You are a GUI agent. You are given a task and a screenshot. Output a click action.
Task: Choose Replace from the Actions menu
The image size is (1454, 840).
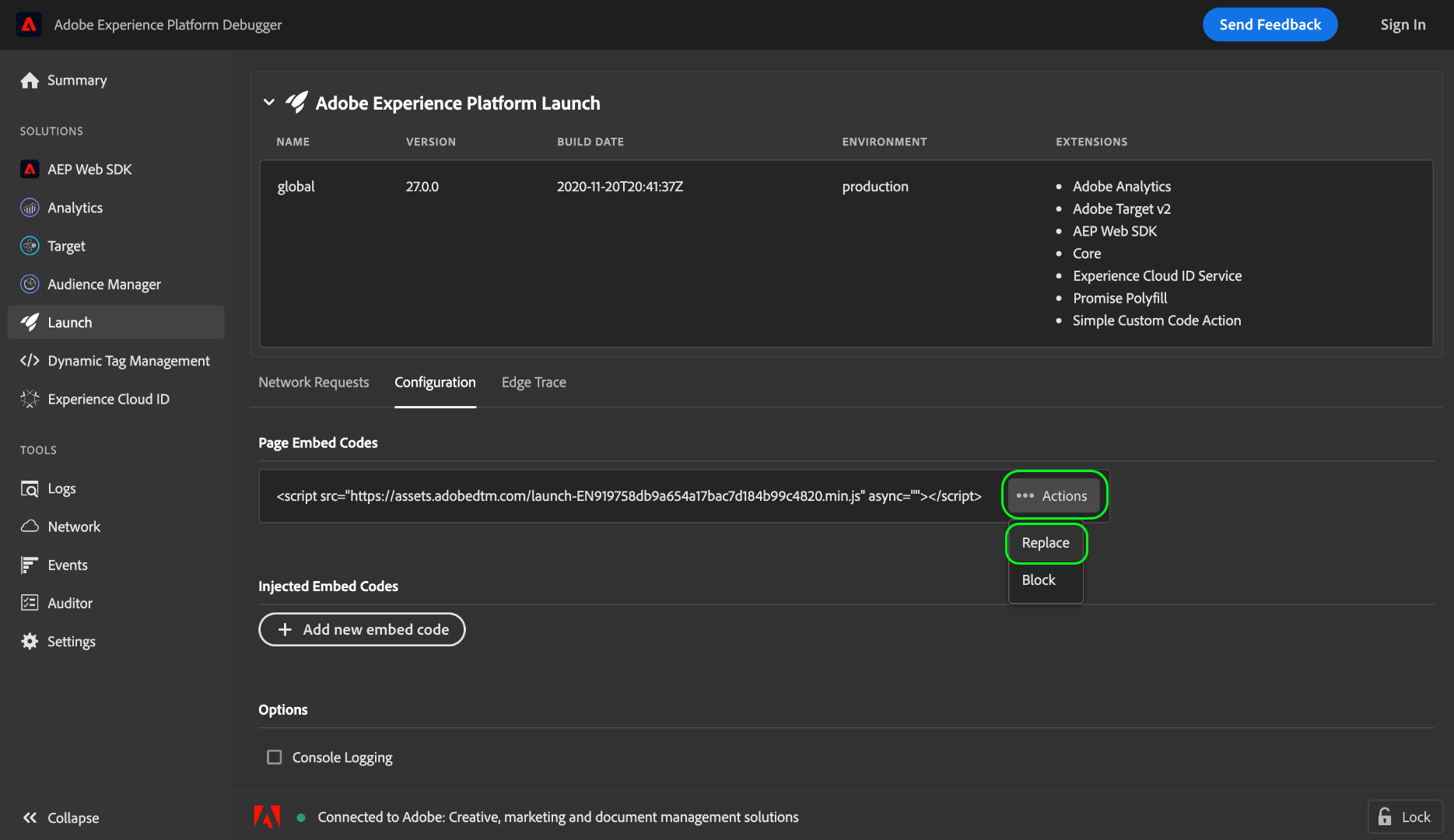1046,543
